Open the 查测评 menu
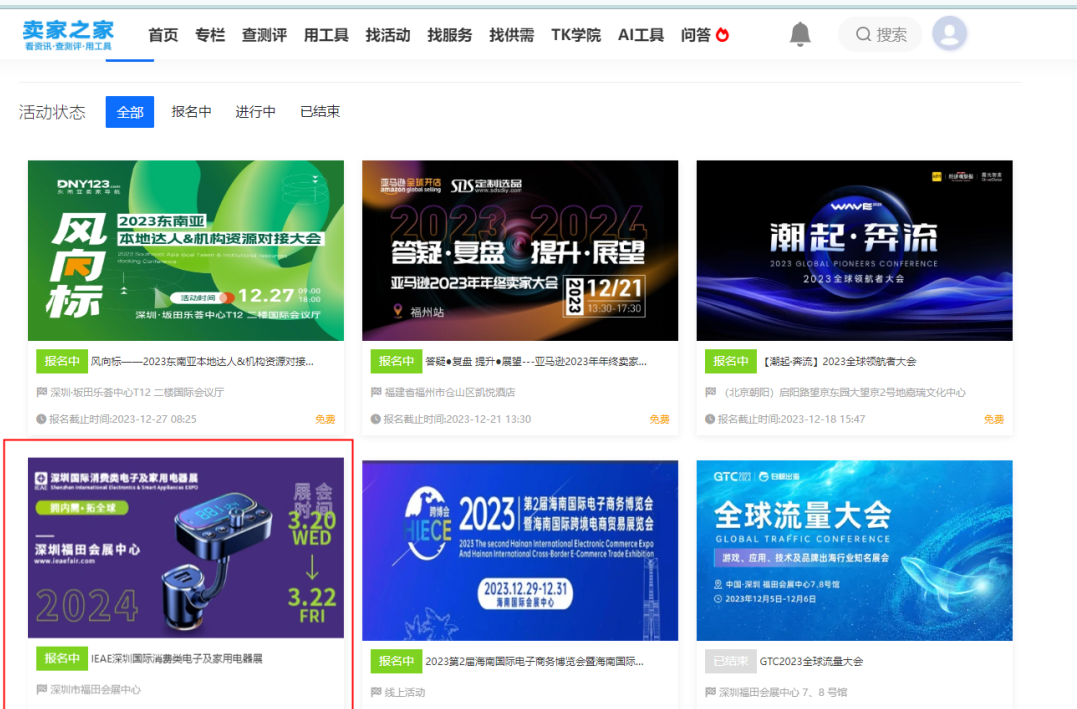This screenshot has width=1077, height=709. pos(264,35)
